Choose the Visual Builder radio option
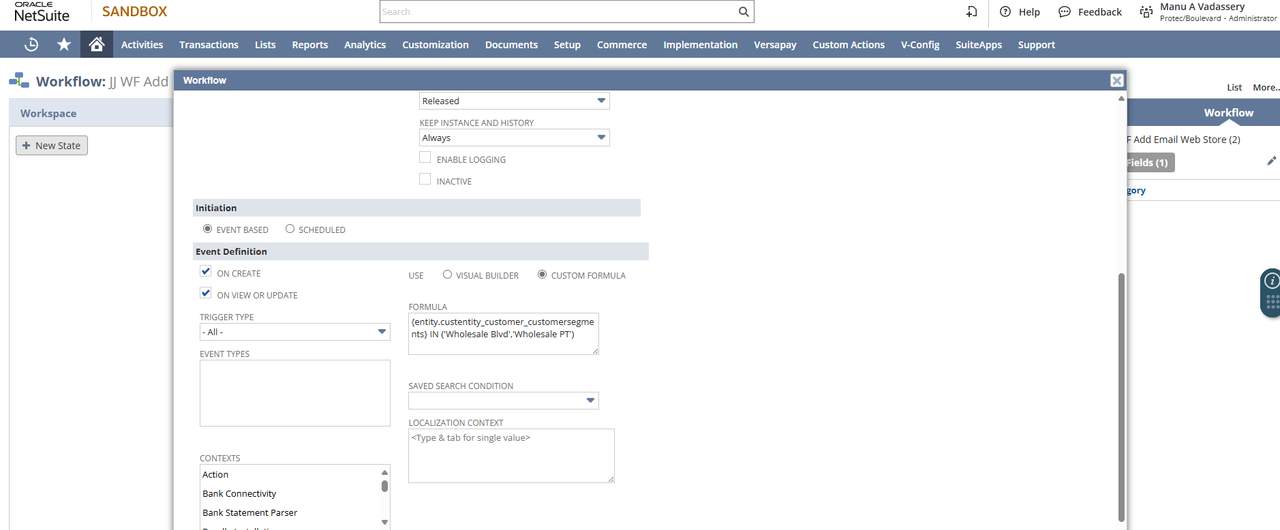Screen dimensions: 1280x530 tap(447, 275)
